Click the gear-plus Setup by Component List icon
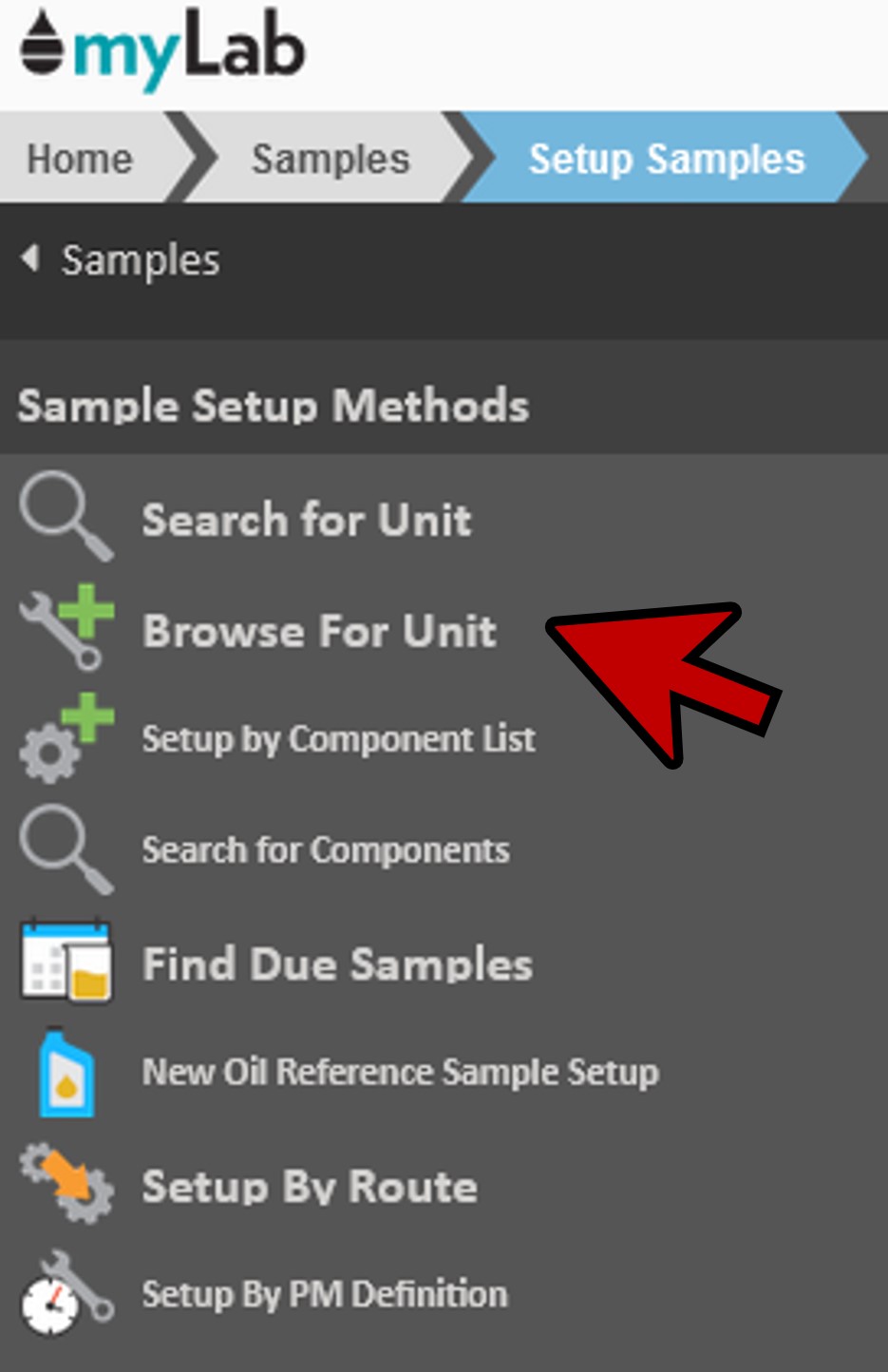Screen dimensions: 888x1372 tap(66, 738)
